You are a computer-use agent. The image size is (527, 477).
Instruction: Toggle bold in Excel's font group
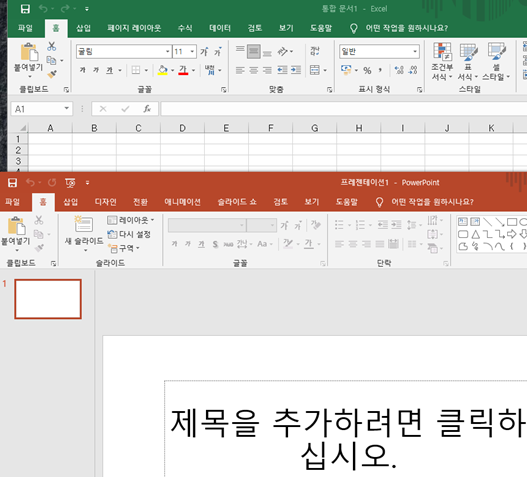click(83, 70)
